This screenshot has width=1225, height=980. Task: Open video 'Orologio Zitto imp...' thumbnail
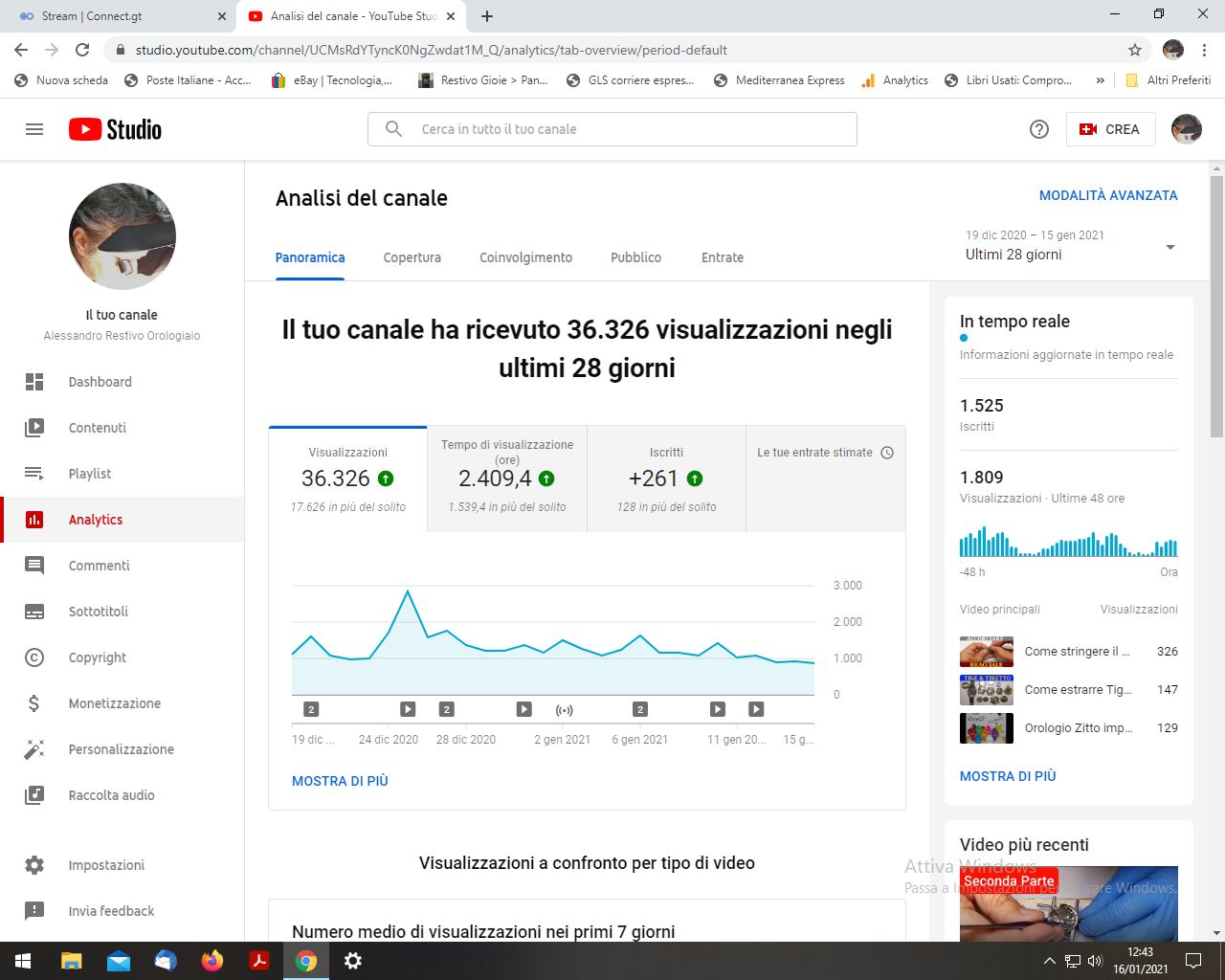(987, 728)
